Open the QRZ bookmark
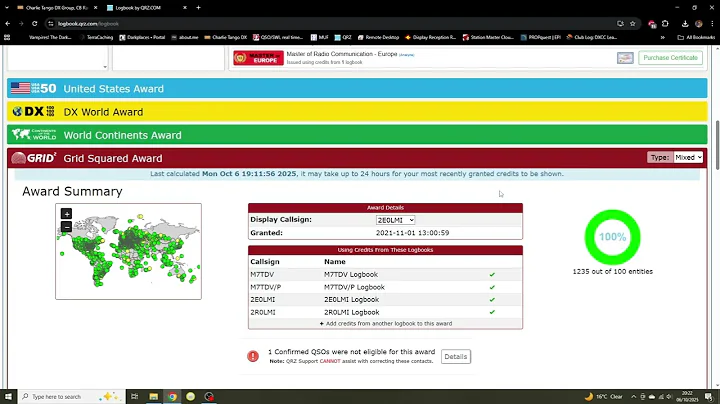Viewport: 720px width, 404px height. [x=343, y=37]
